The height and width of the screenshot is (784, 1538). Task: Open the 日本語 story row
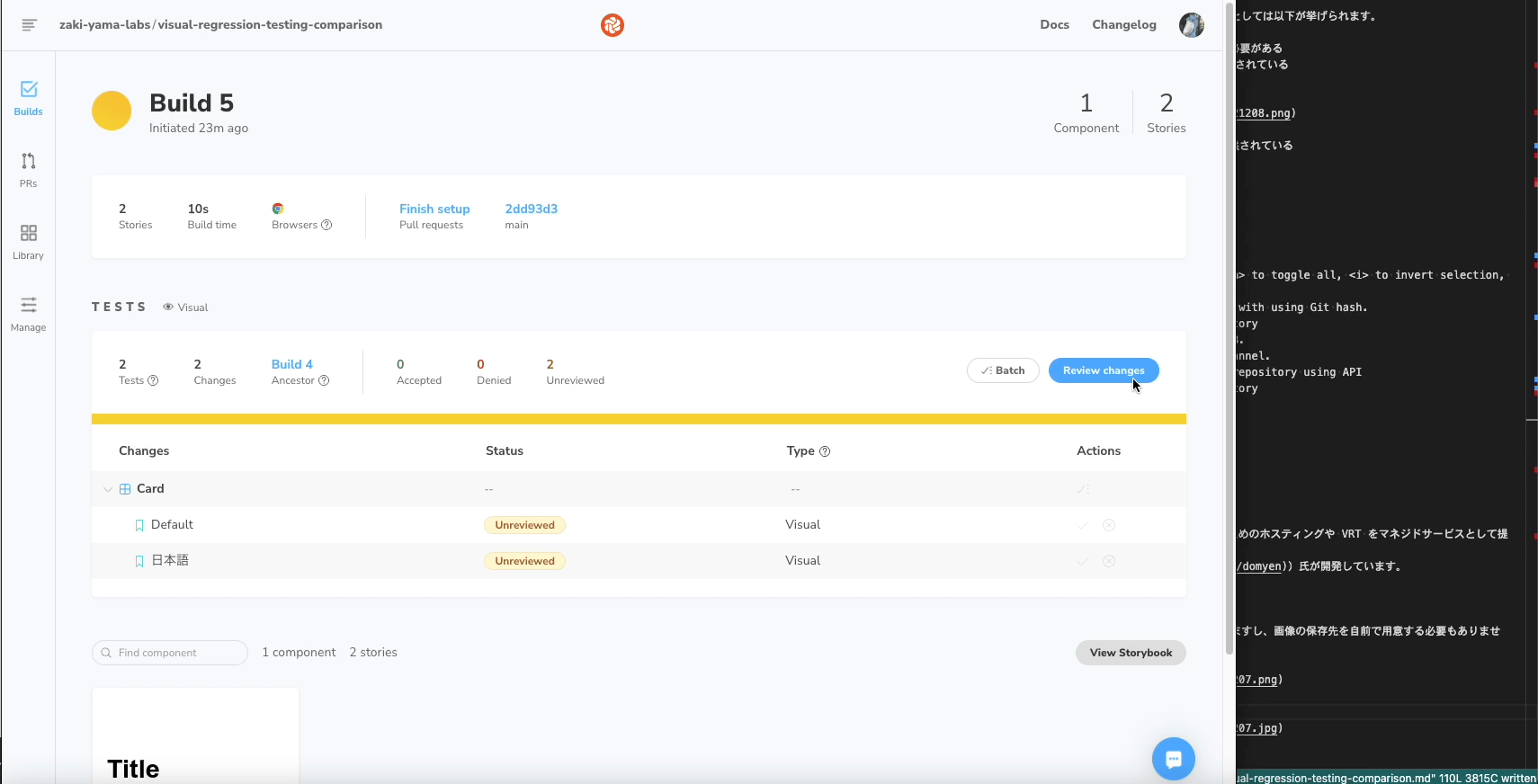click(x=639, y=561)
